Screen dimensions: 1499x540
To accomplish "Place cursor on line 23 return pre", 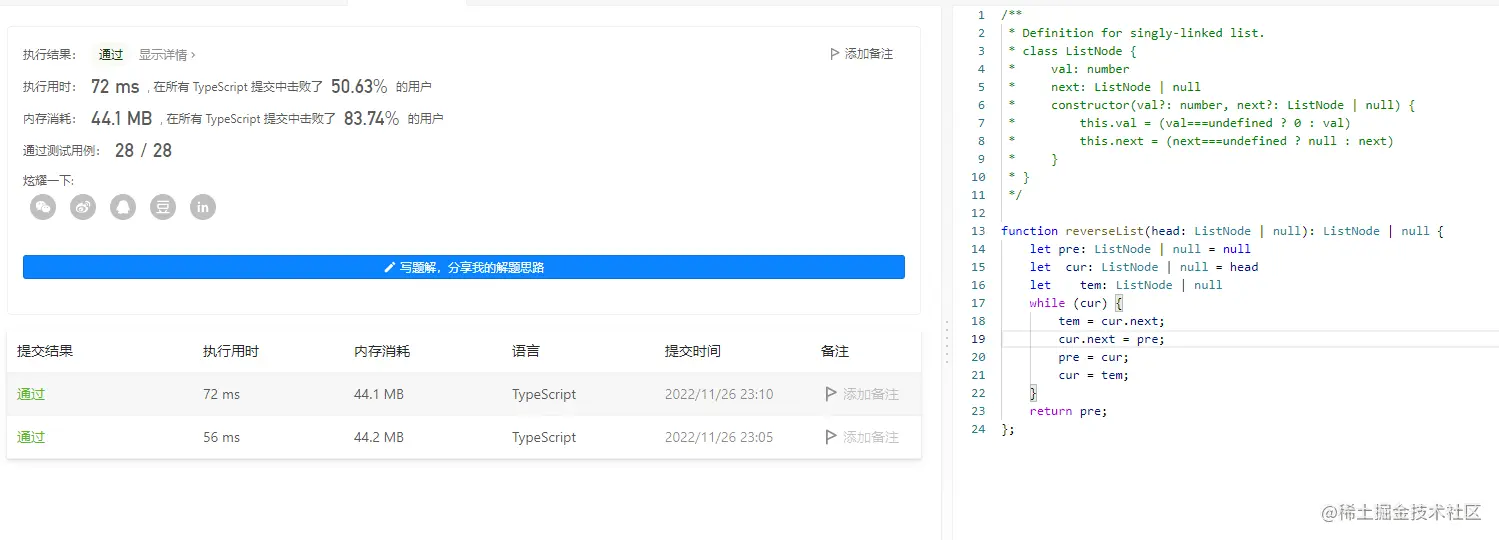I will click(1068, 411).
